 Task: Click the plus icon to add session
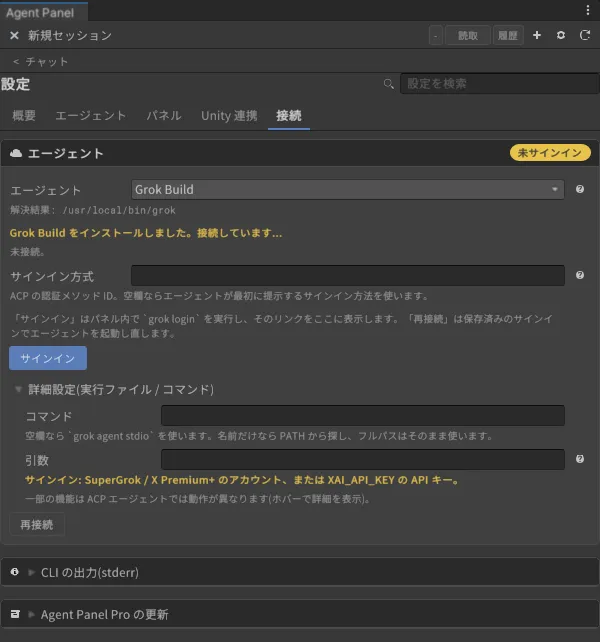[537, 35]
